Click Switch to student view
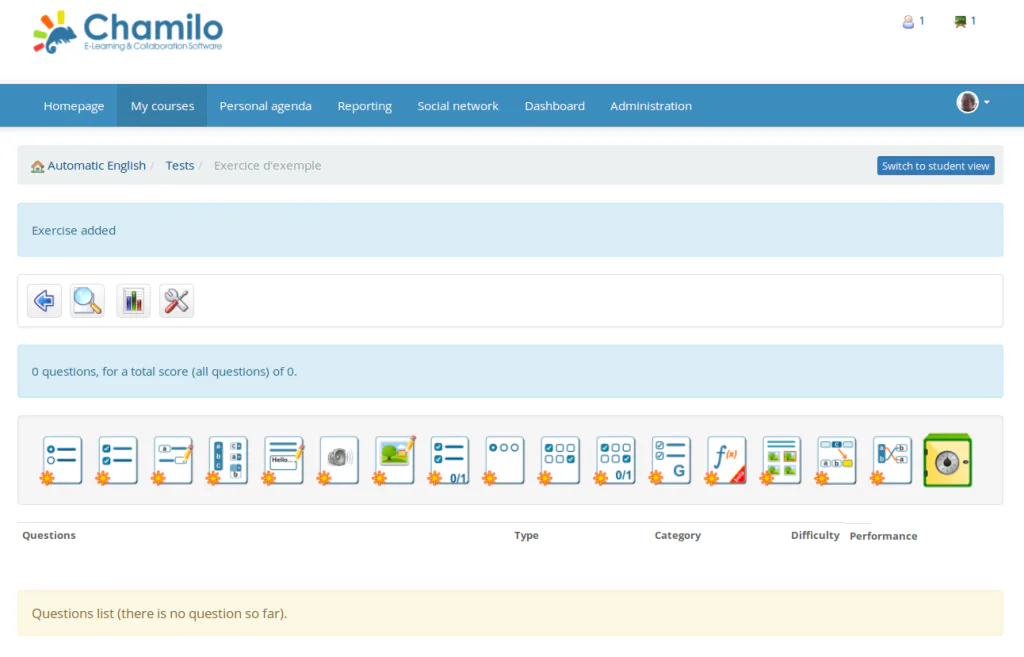 pyautogui.click(x=935, y=165)
